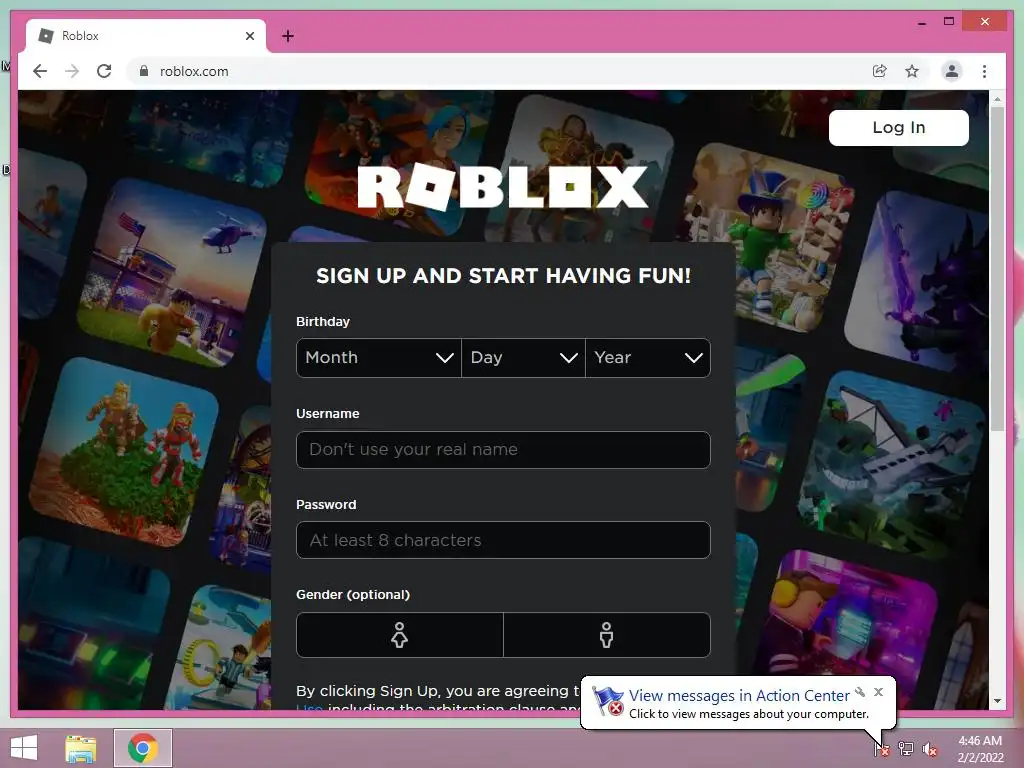The width and height of the screenshot is (1024, 768).
Task: Close the Action Center notification balloon
Action: point(878,692)
